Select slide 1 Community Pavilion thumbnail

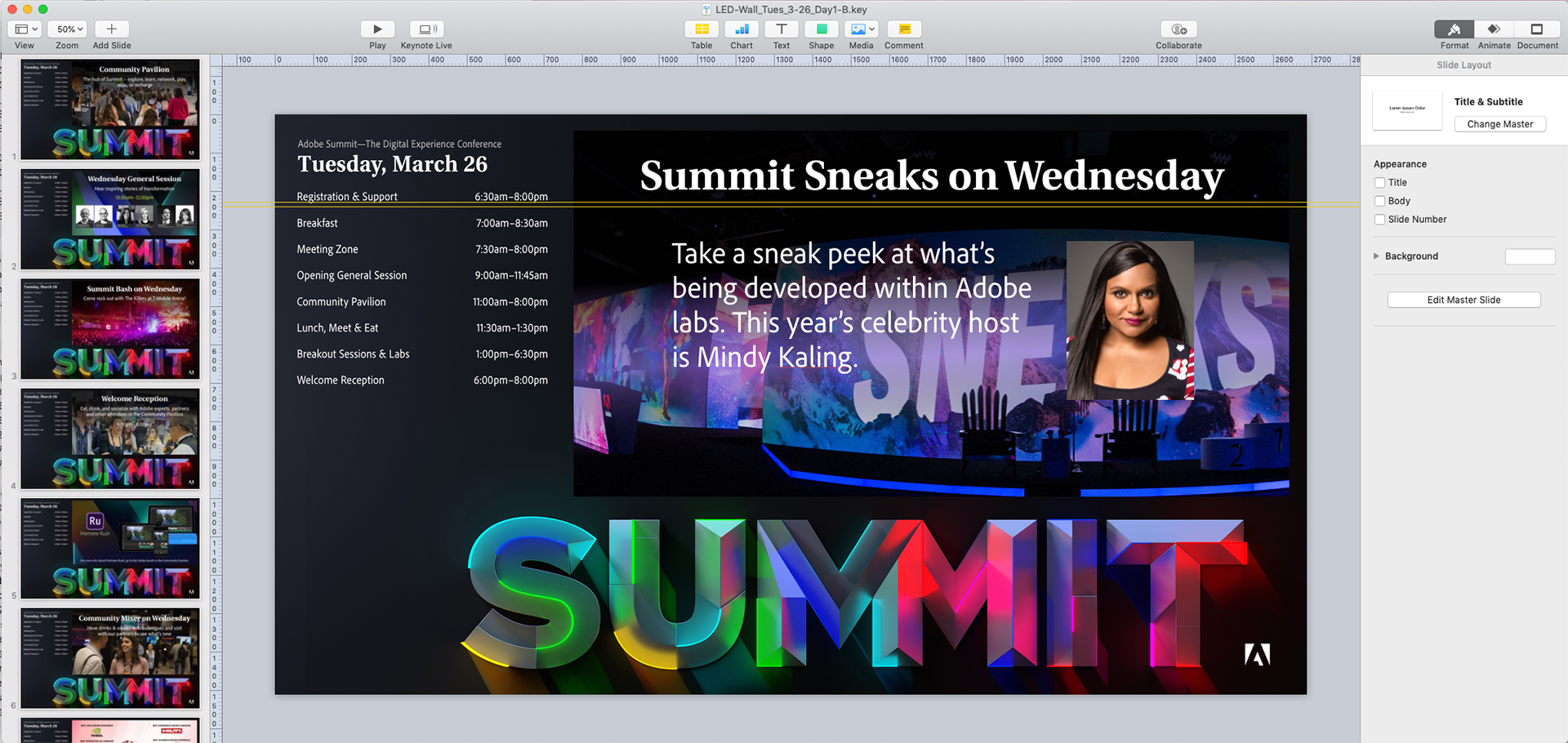click(110, 109)
